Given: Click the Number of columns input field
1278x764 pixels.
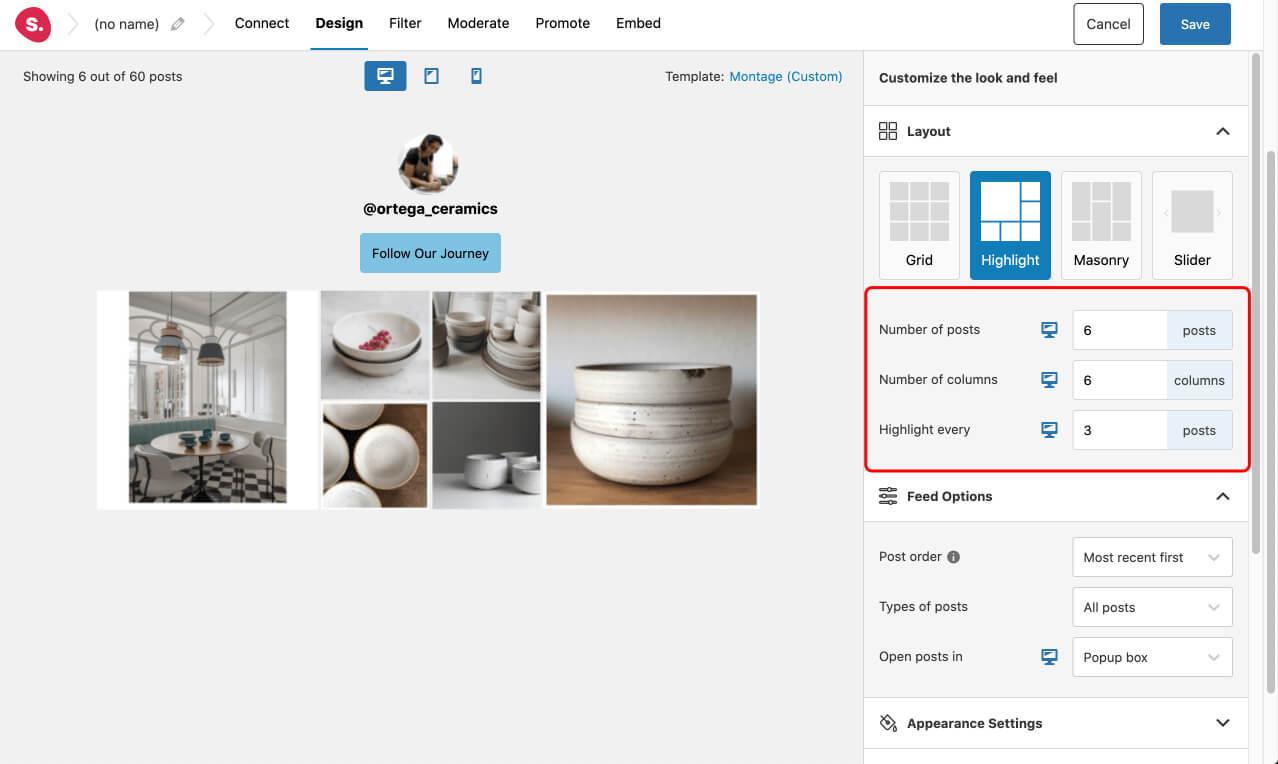Looking at the screenshot, I should [1120, 380].
